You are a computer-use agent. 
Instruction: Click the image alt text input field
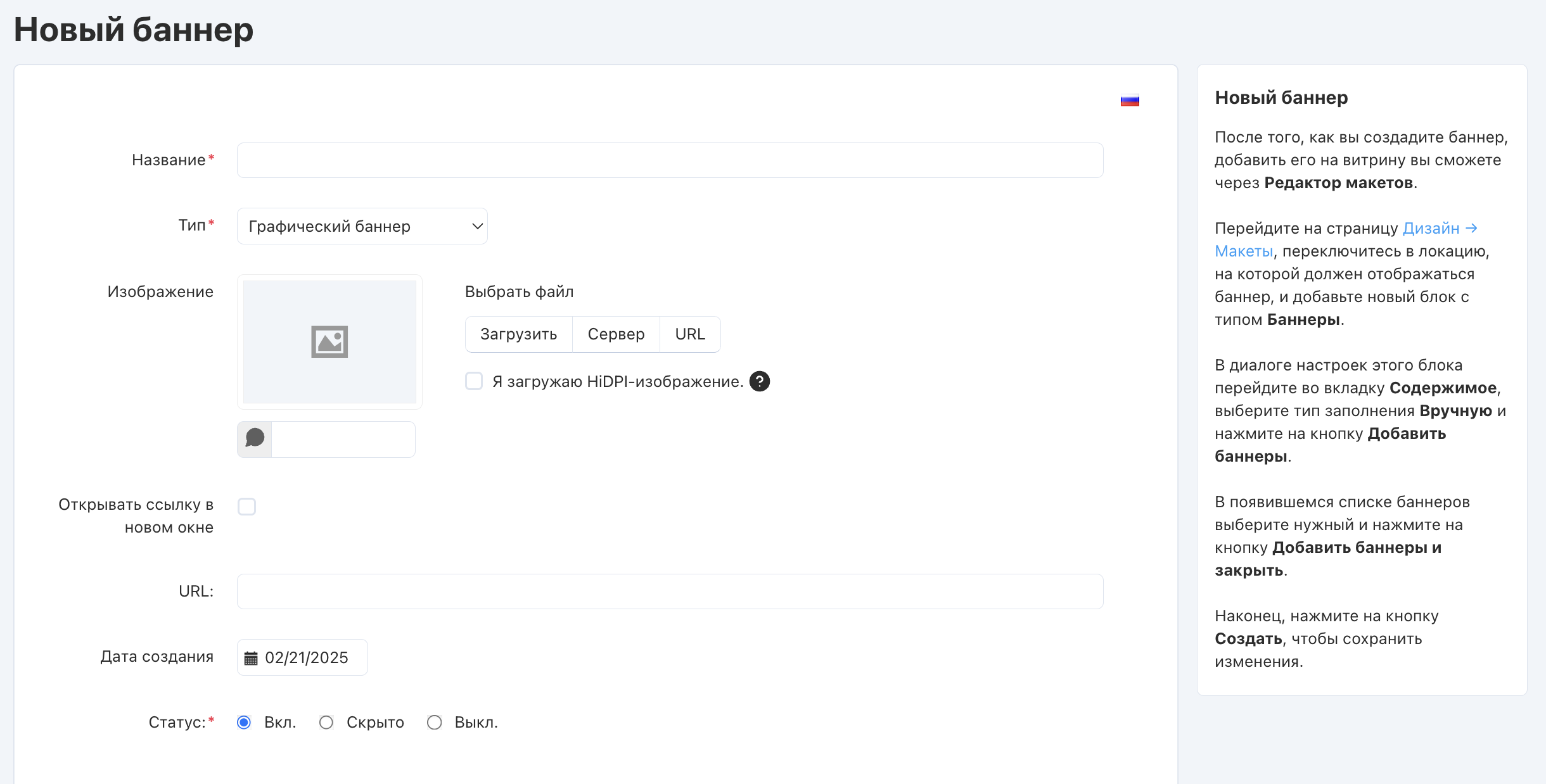coord(343,439)
